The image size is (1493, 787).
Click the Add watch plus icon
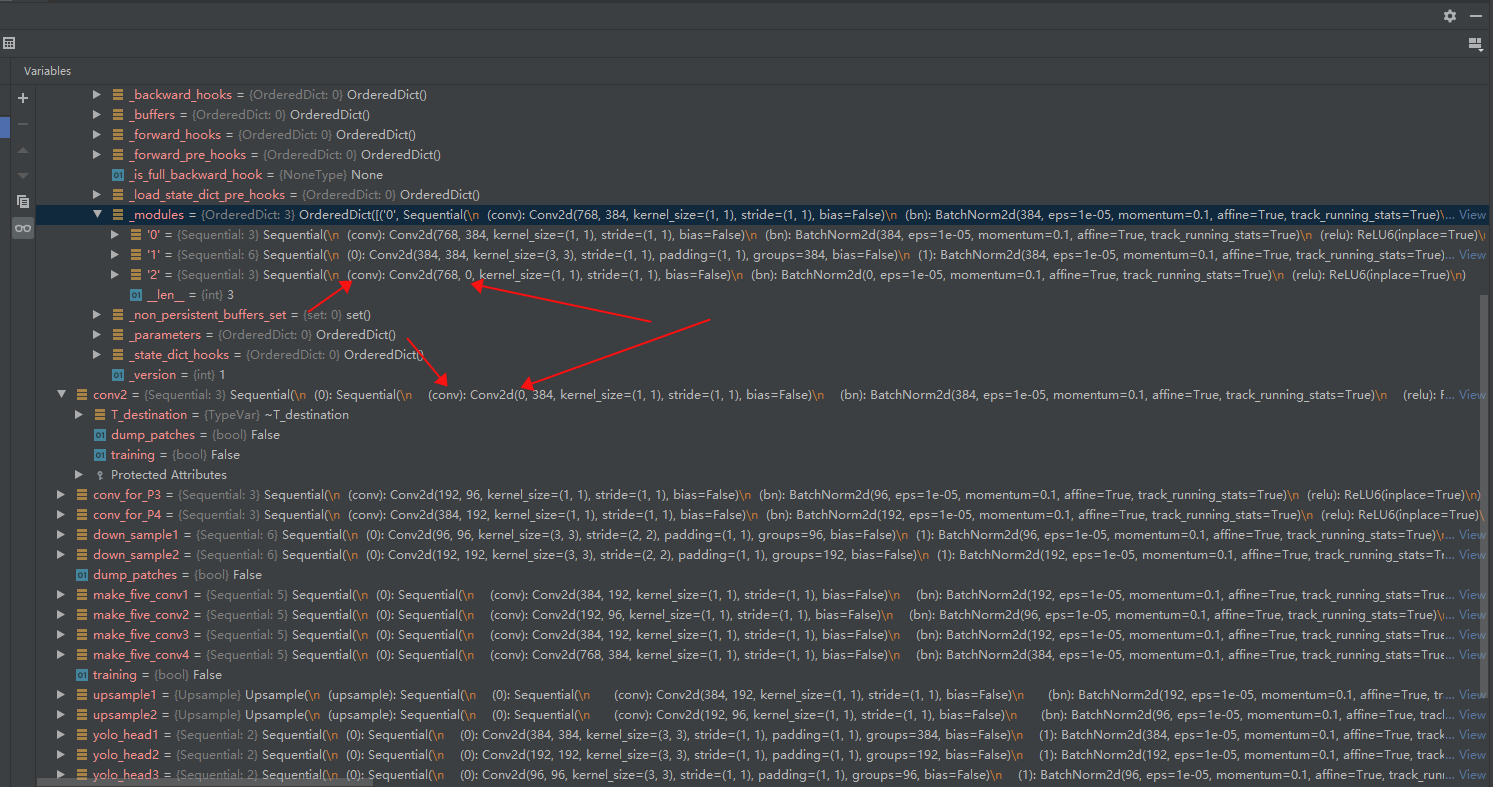tap(22, 98)
